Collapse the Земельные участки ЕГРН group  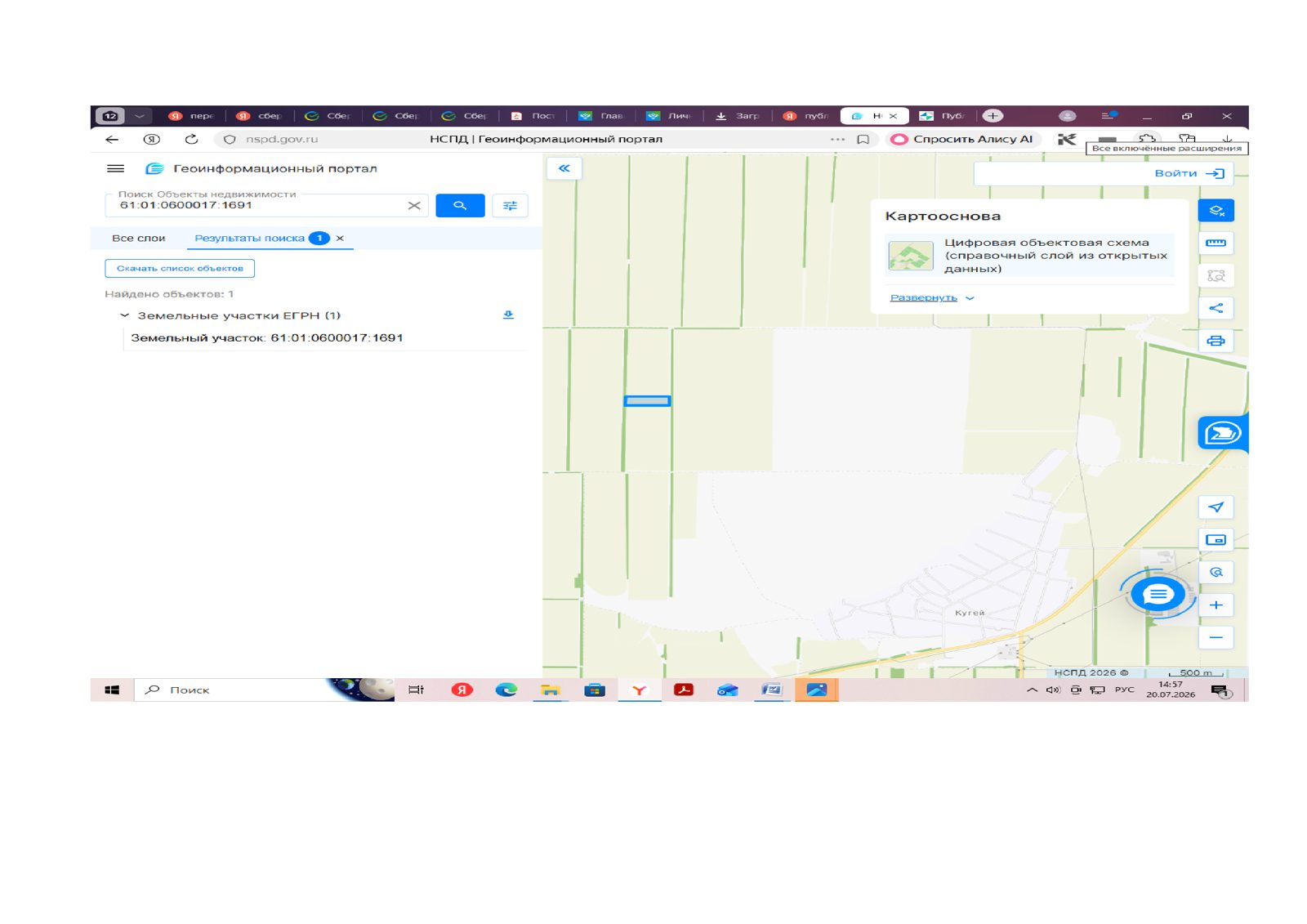[124, 315]
